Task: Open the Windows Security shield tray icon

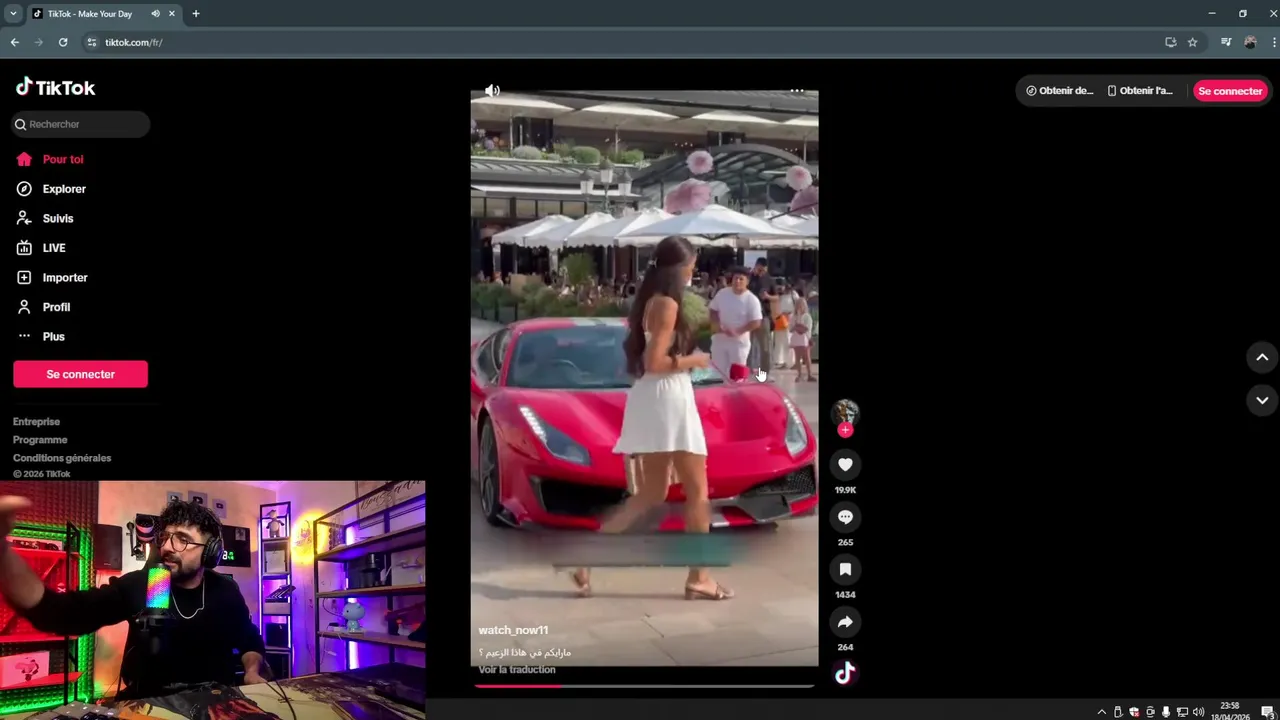Action: [x=1134, y=712]
